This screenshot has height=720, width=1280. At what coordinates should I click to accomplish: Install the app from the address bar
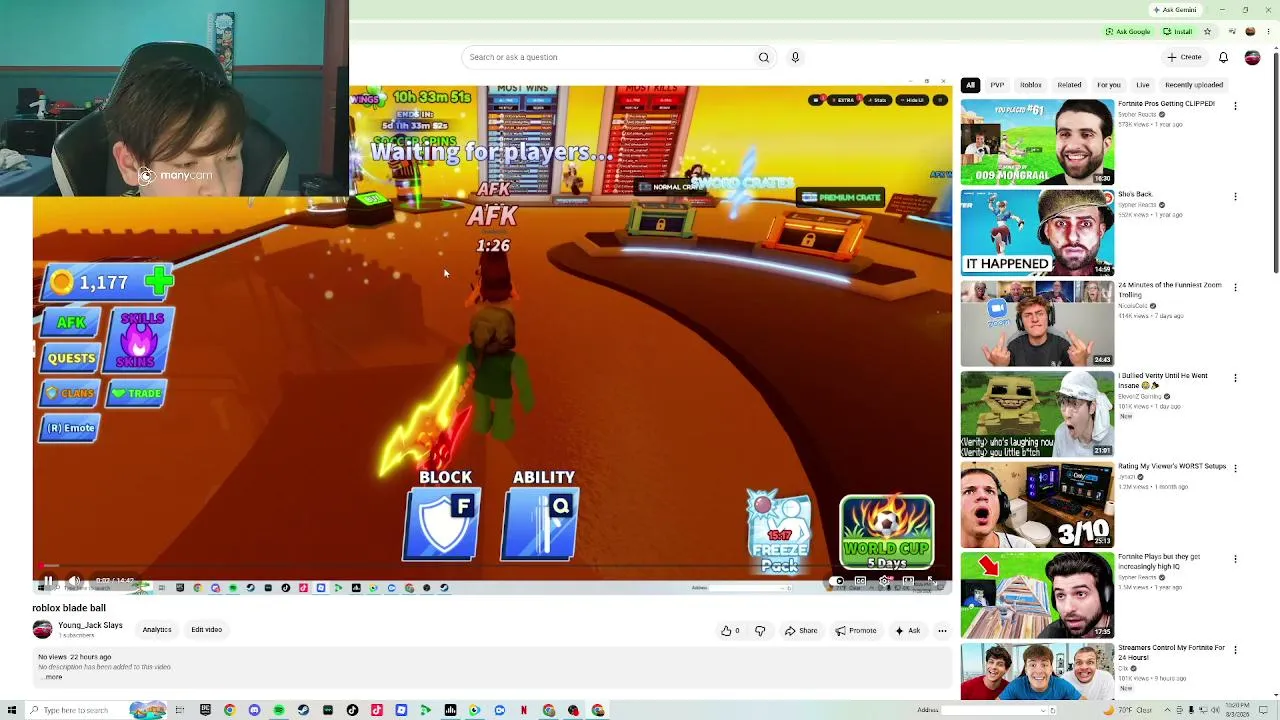coord(1178,32)
